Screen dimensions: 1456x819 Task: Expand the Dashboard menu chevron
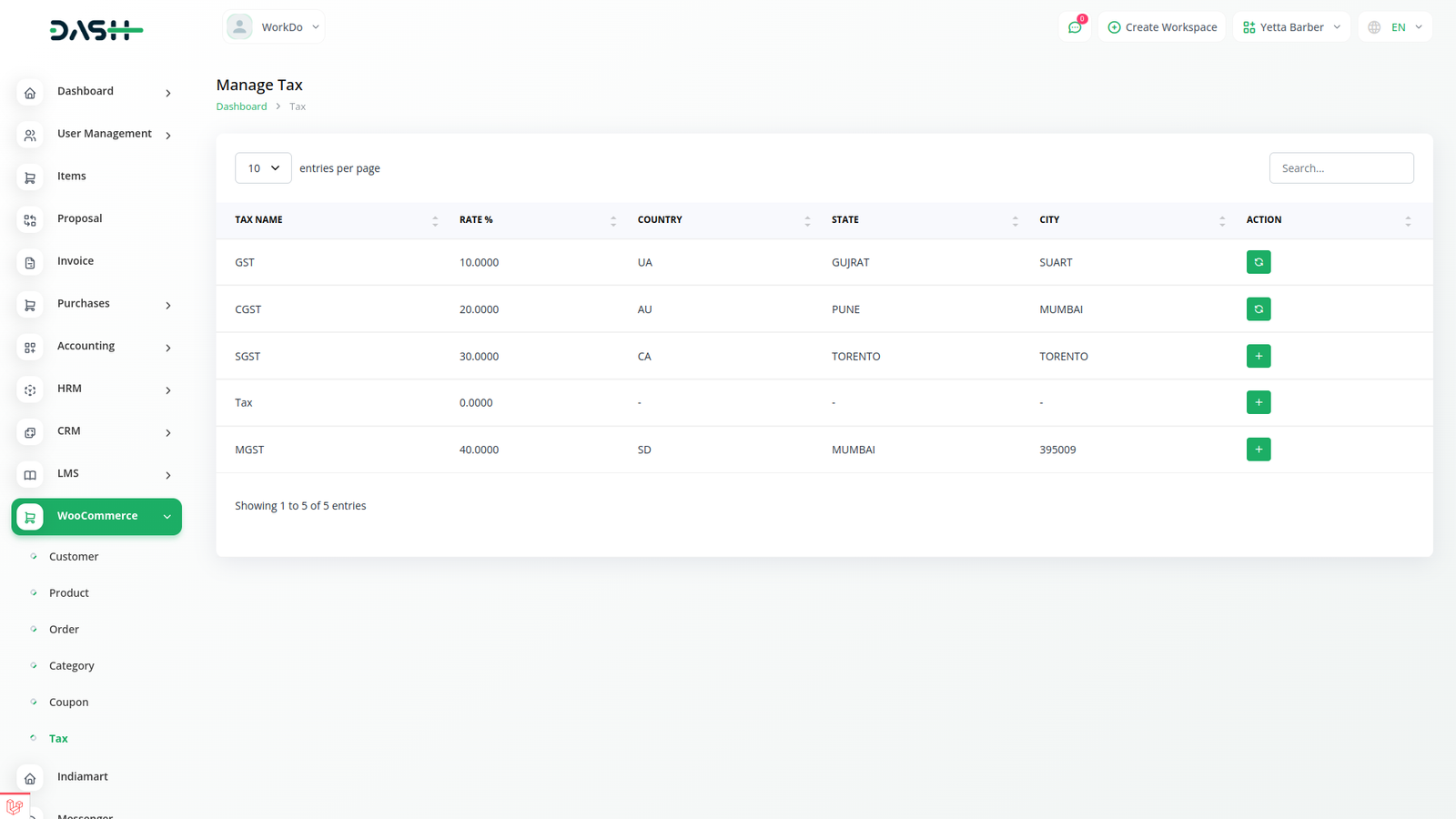[168, 93]
